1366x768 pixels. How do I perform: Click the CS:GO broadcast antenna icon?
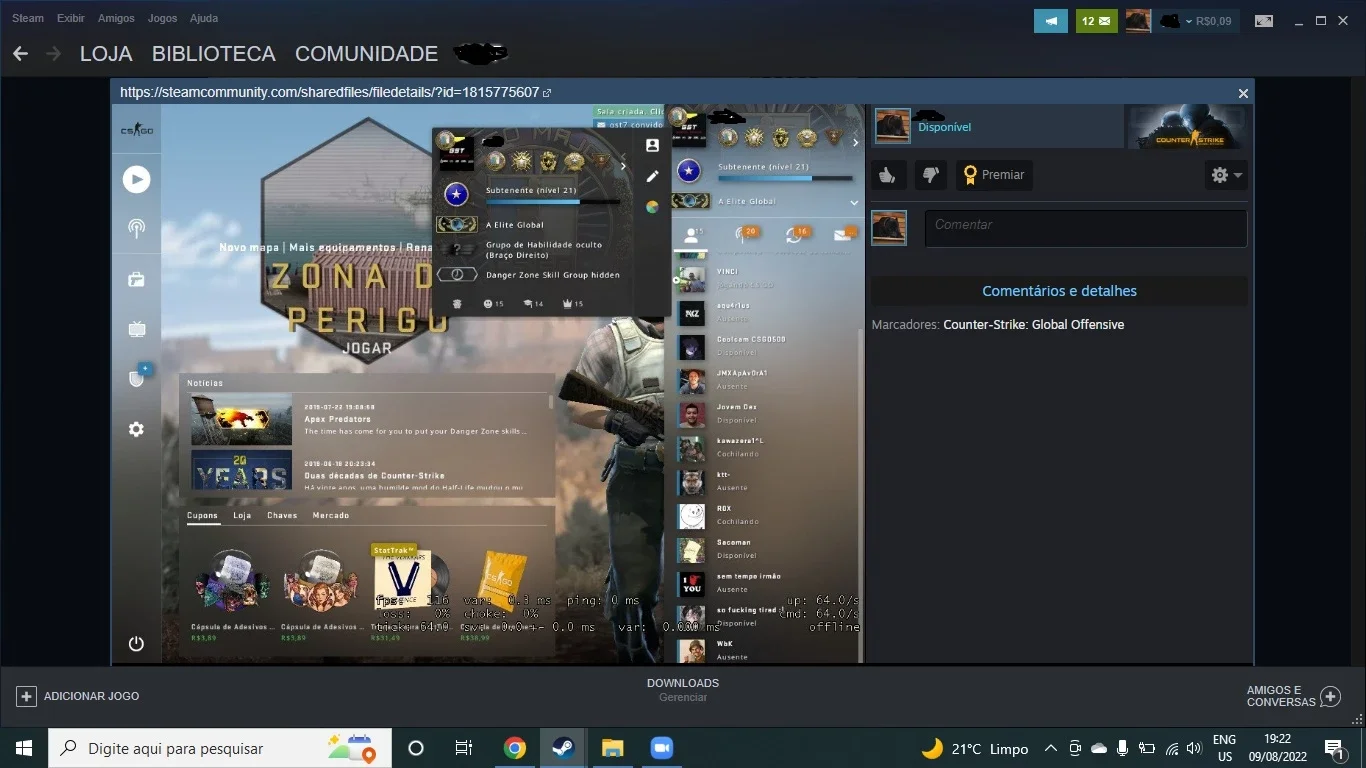coord(136,229)
